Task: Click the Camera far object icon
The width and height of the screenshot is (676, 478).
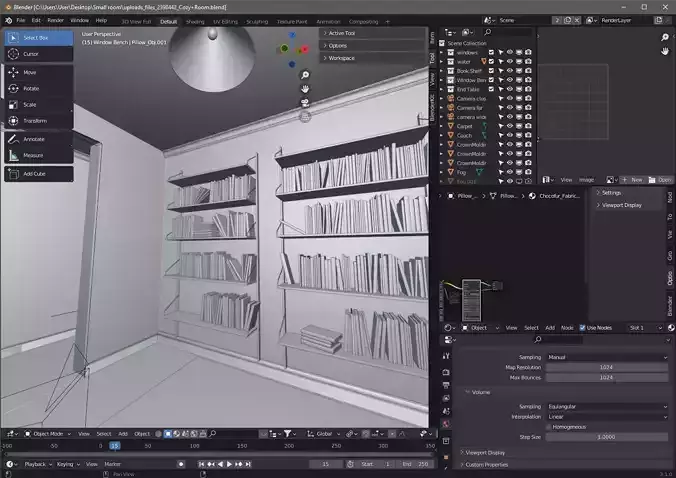Action: click(x=451, y=108)
